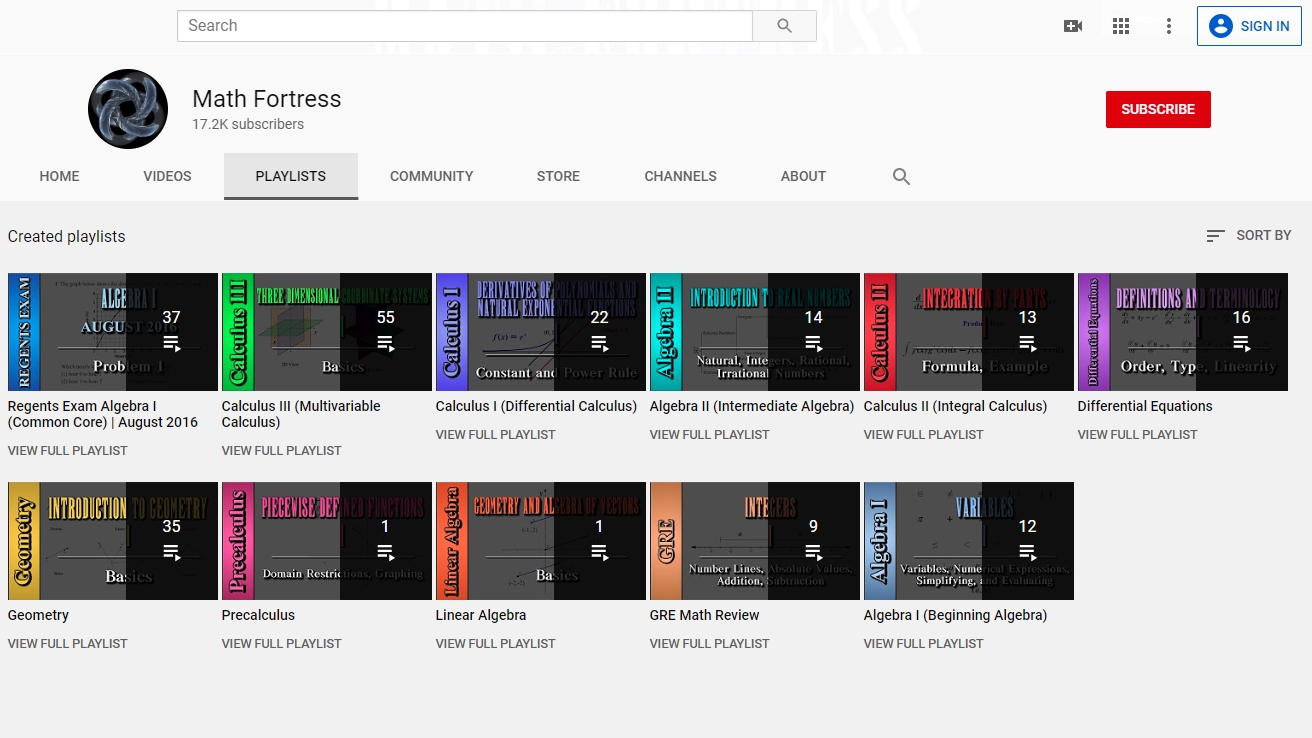Open the GRE Math Review playlist thumbnail
1312x738 pixels.
755,541
